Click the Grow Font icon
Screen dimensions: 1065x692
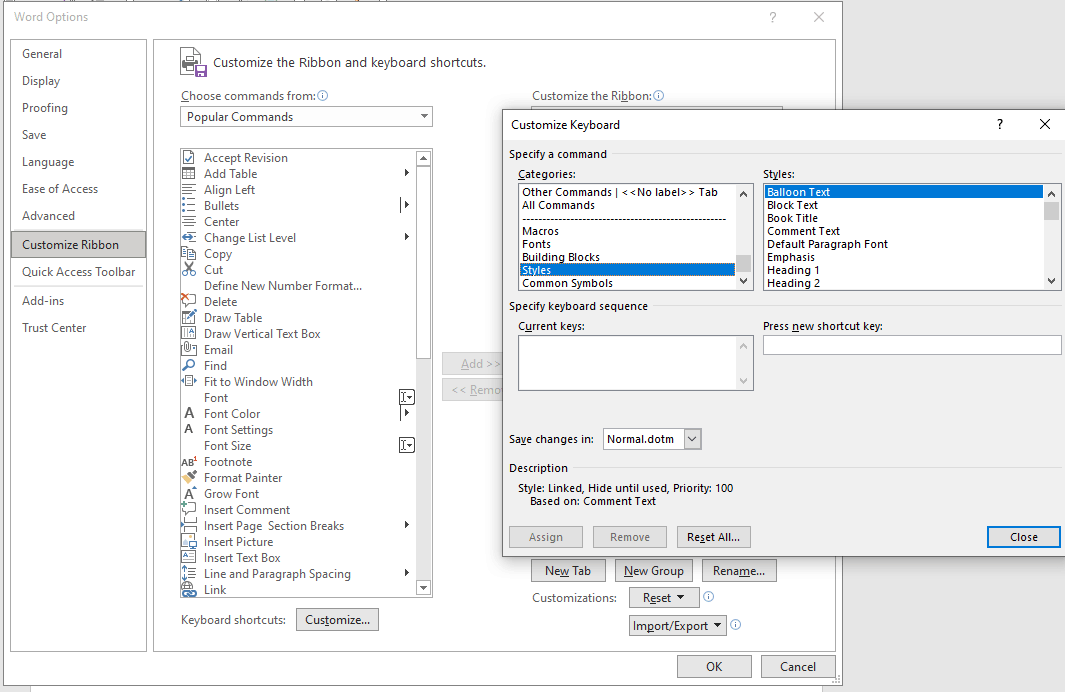(189, 494)
